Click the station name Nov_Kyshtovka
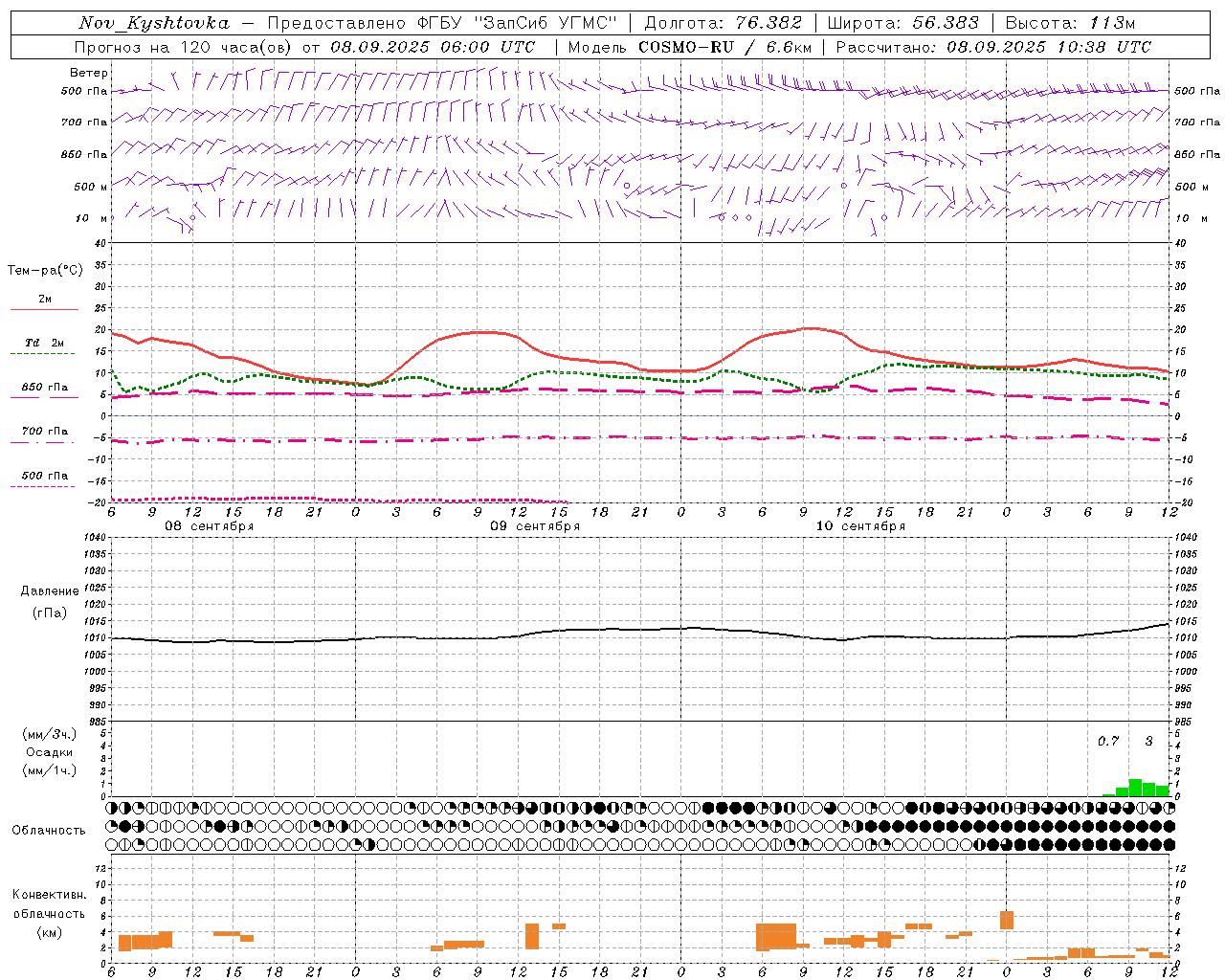The width and height of the screenshot is (1225, 980). tap(154, 23)
